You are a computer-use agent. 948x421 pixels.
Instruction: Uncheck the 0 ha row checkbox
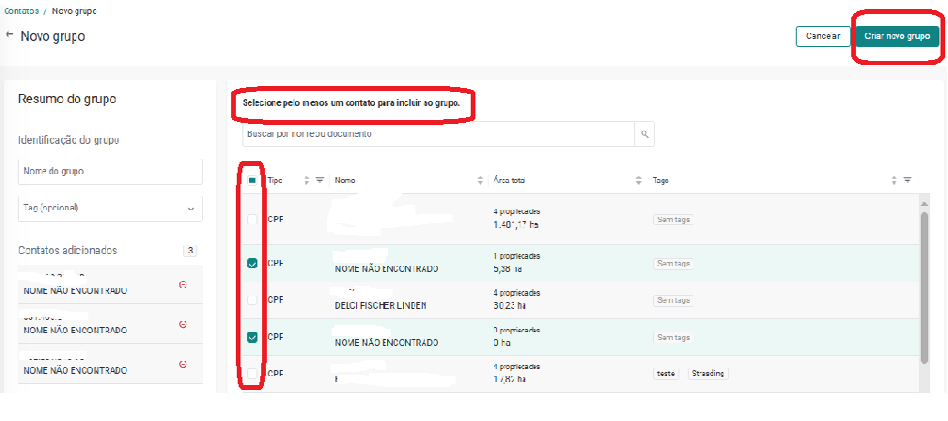(x=252, y=337)
